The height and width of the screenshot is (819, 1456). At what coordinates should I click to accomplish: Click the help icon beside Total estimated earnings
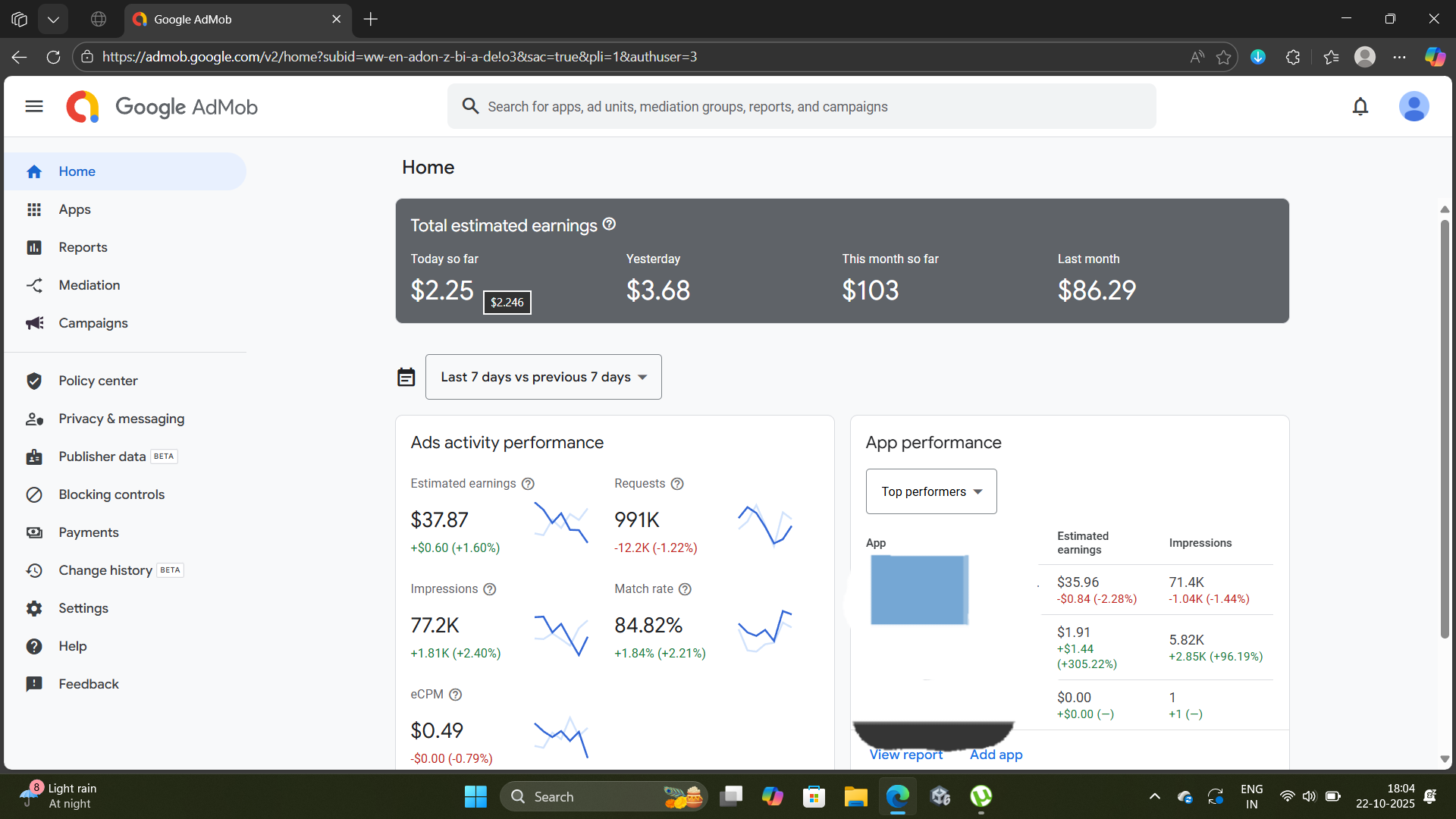click(609, 224)
